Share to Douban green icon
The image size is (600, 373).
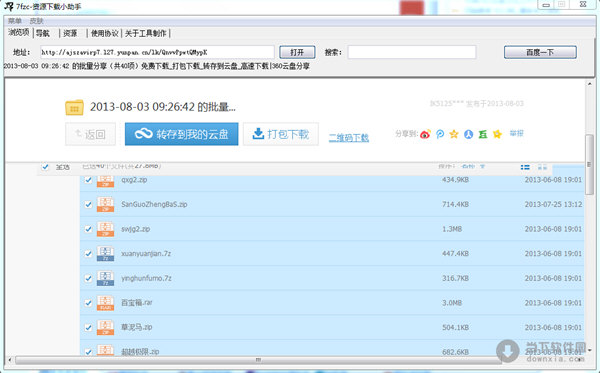click(x=483, y=134)
